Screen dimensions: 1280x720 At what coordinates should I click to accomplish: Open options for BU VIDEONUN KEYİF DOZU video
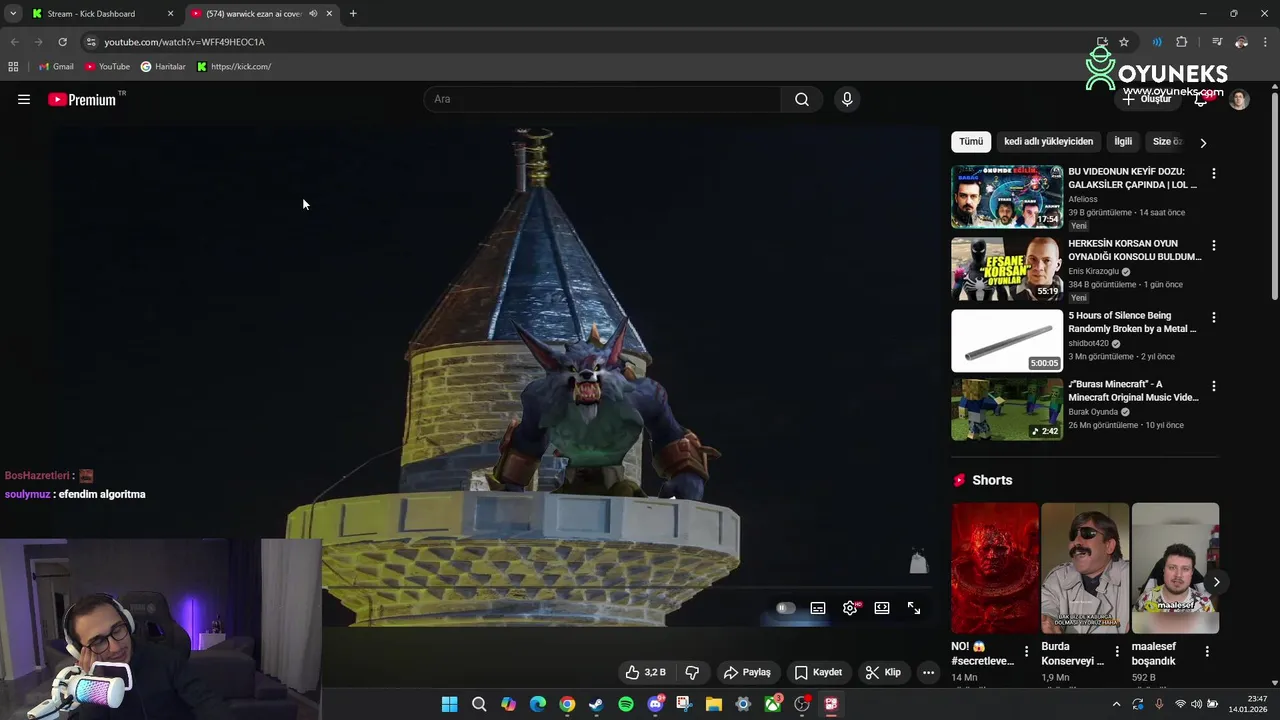coord(1214,173)
